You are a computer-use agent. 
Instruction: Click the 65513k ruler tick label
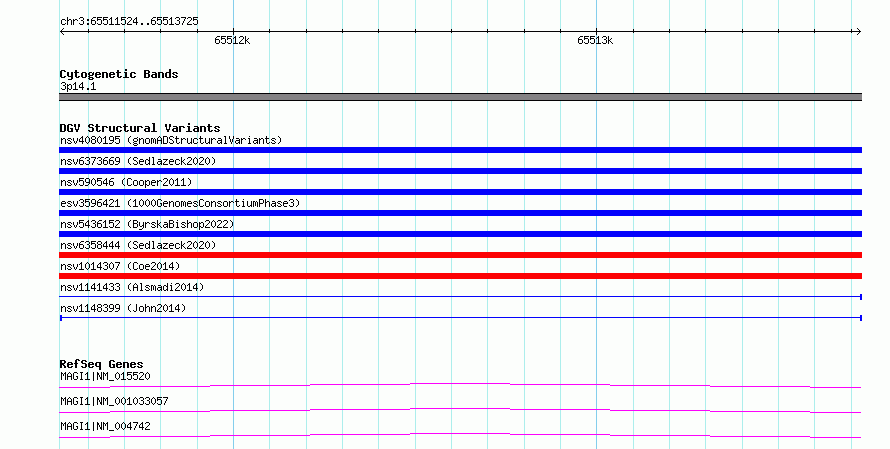[595, 40]
